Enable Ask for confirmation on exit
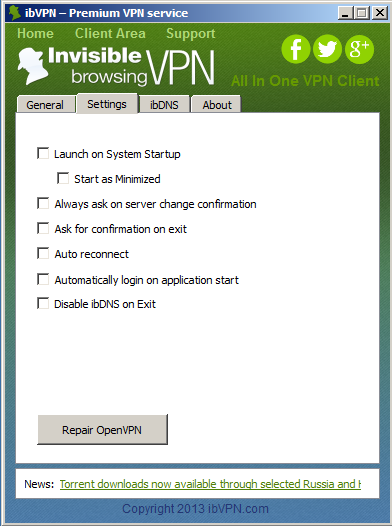 [43, 228]
